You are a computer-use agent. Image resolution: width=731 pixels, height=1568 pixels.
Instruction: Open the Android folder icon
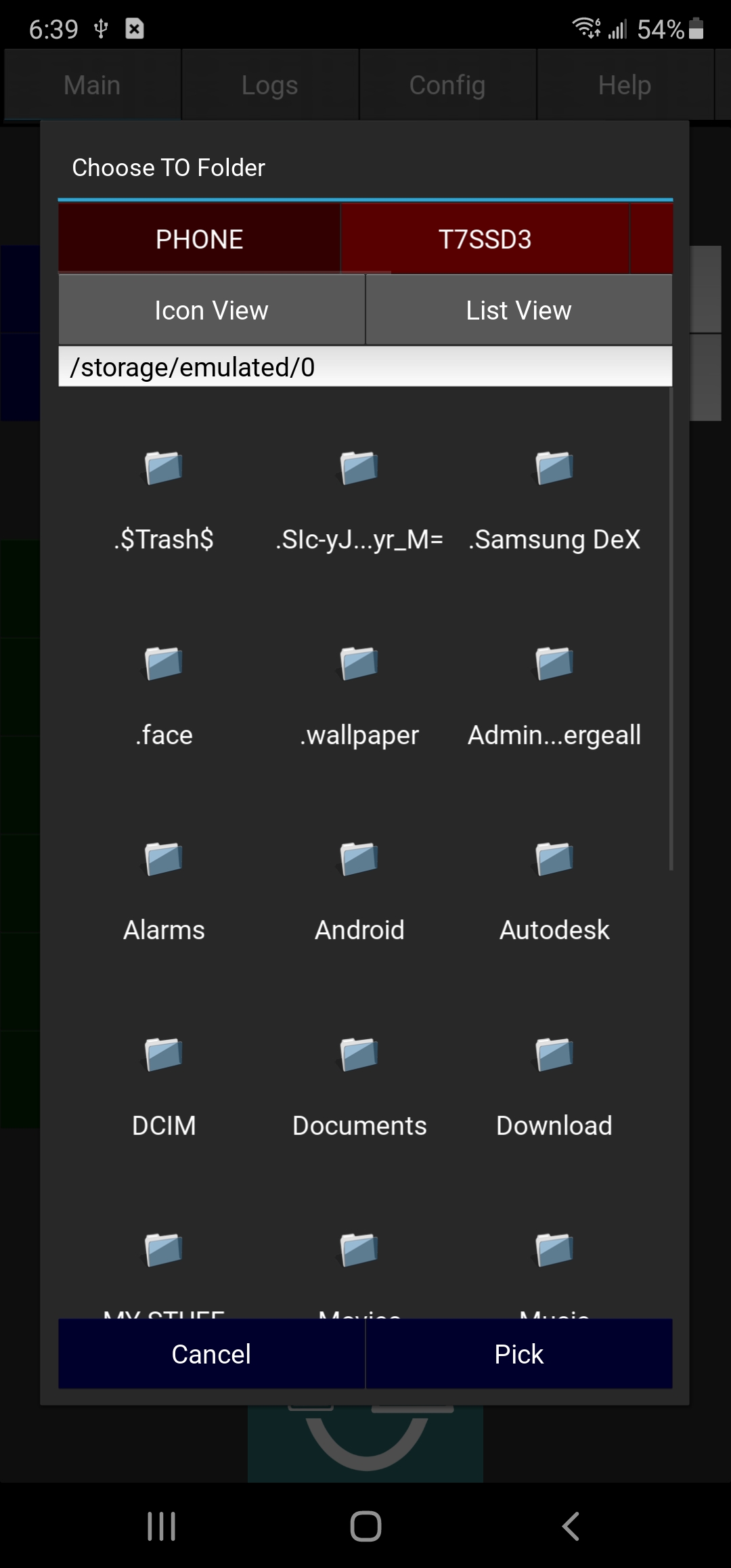pos(359,859)
